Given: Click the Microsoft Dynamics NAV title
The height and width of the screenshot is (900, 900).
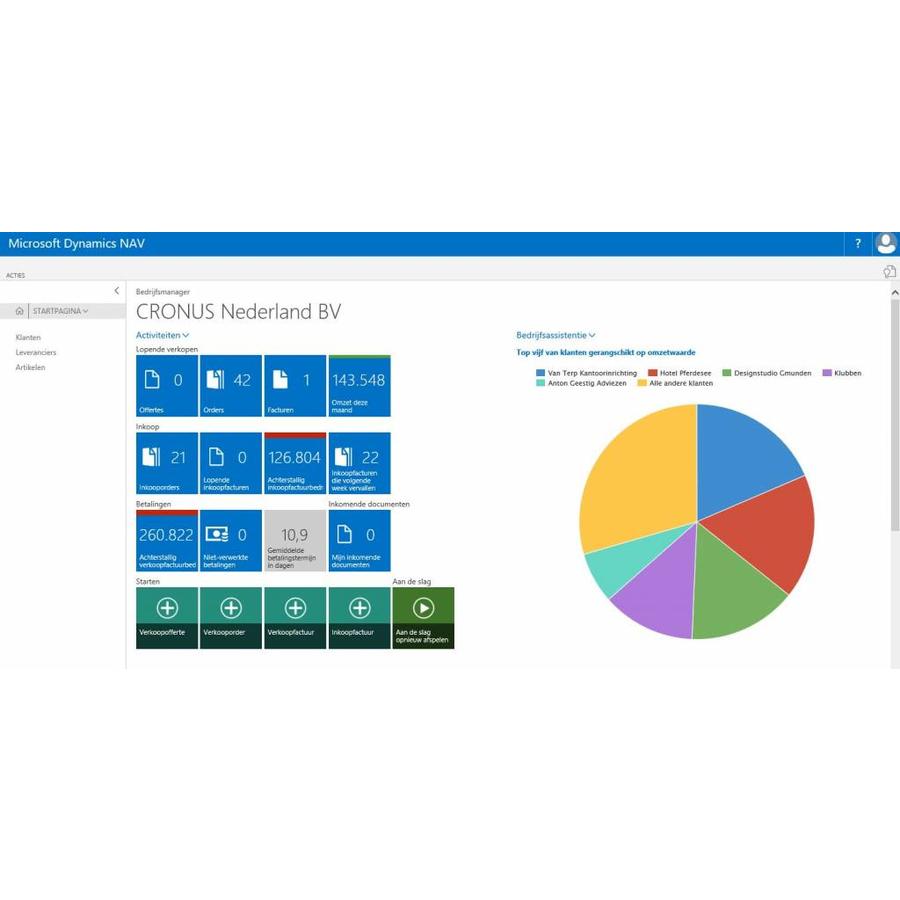Looking at the screenshot, I should 76,243.
